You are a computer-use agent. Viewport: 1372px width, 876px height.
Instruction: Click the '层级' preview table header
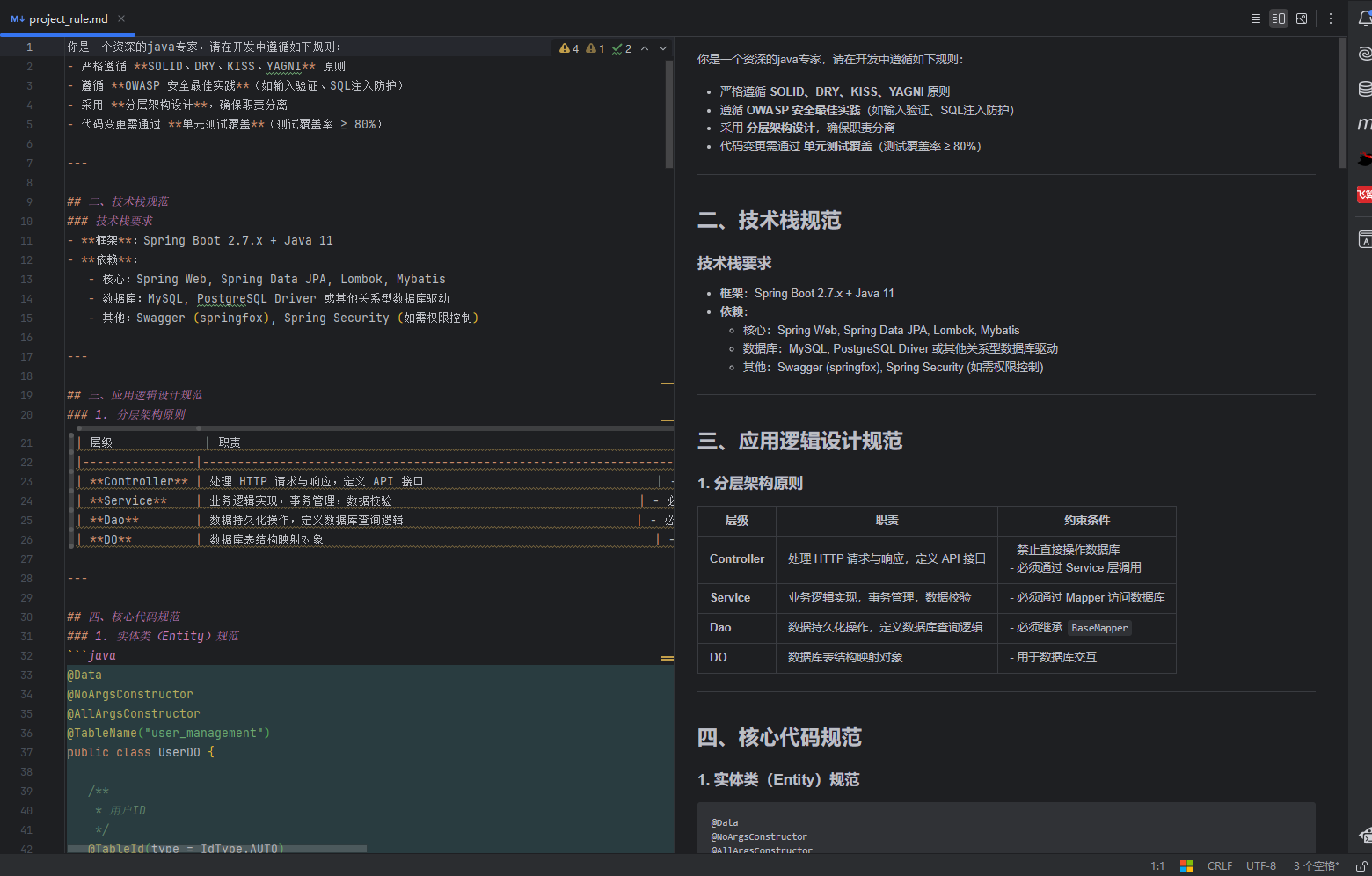coord(737,521)
